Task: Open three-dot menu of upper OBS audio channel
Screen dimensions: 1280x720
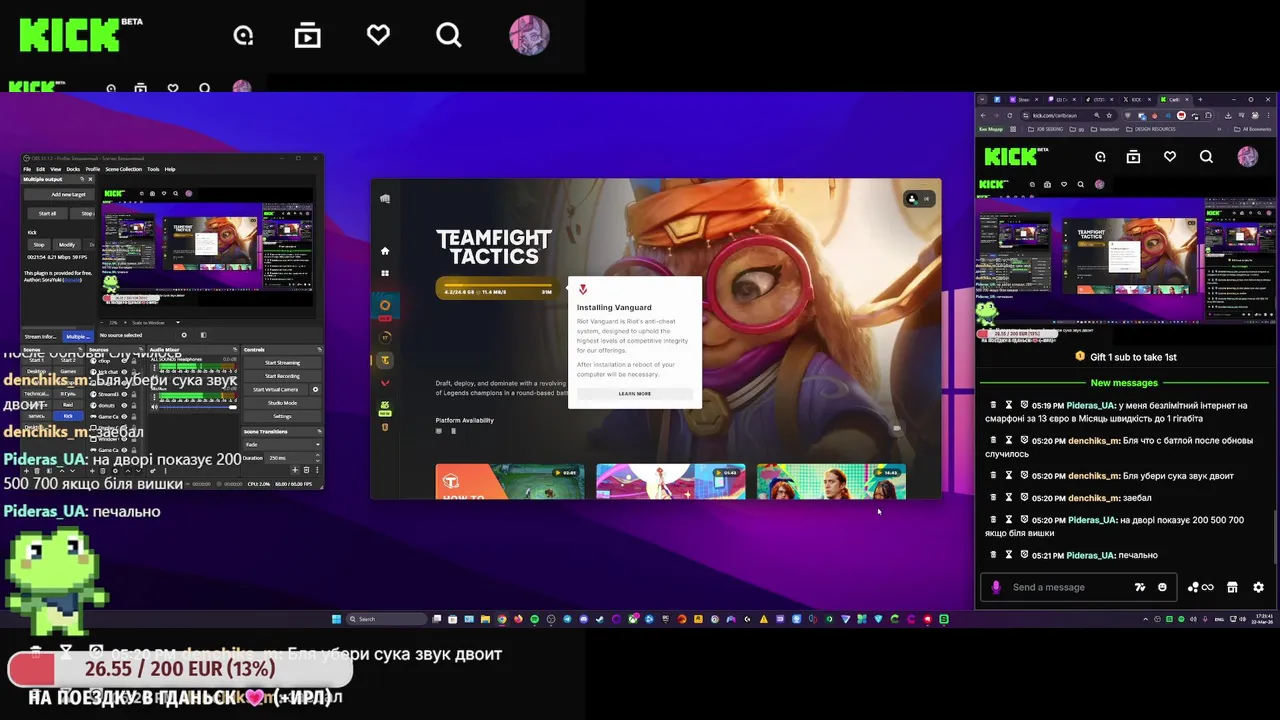Action: pos(154,368)
